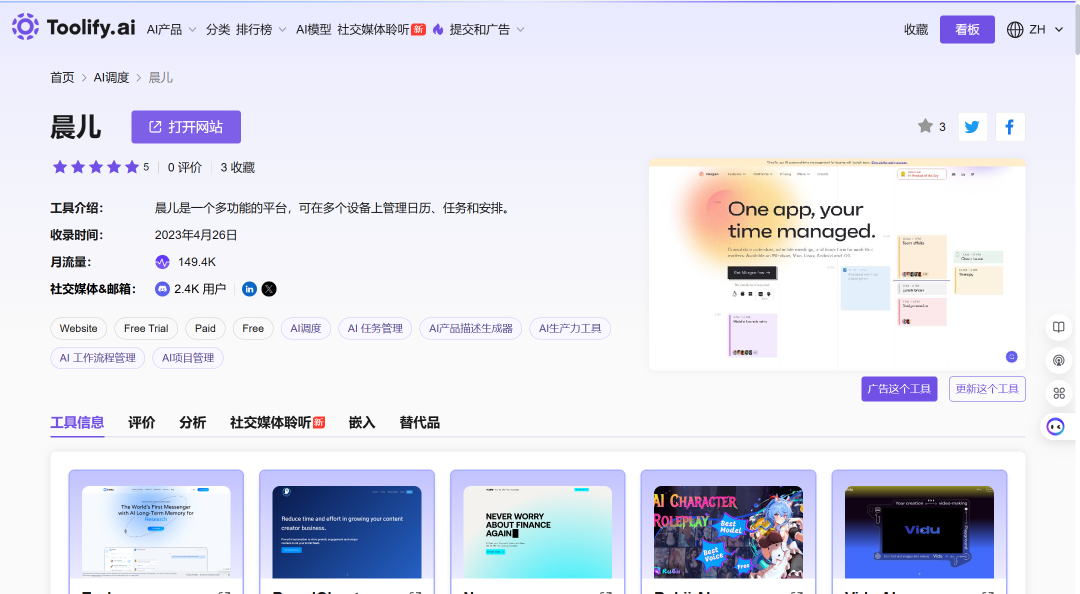The width and height of the screenshot is (1080, 594).
Task: Share on Twitter with the bird icon
Action: (x=973, y=127)
